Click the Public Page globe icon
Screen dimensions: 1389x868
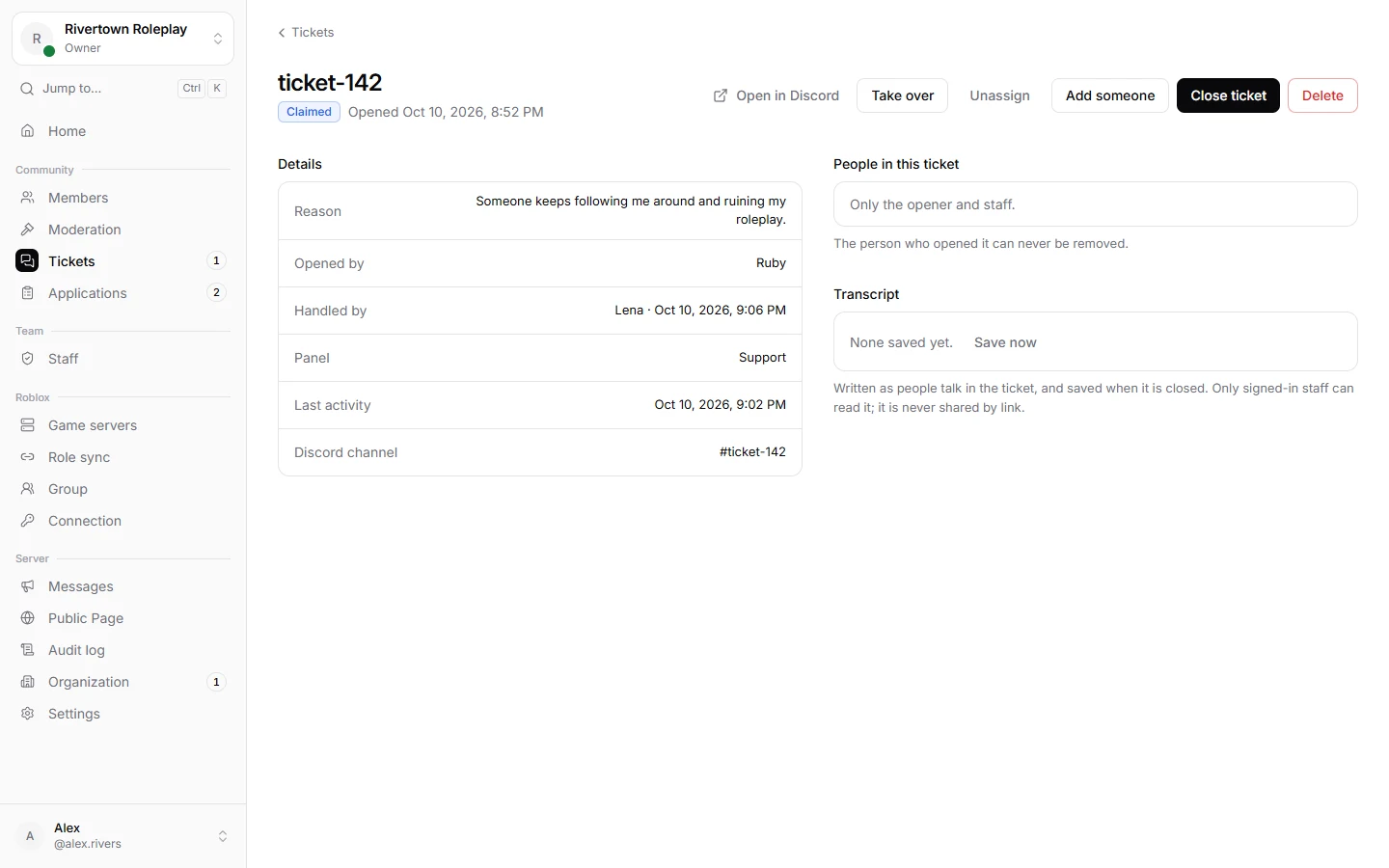point(28,618)
